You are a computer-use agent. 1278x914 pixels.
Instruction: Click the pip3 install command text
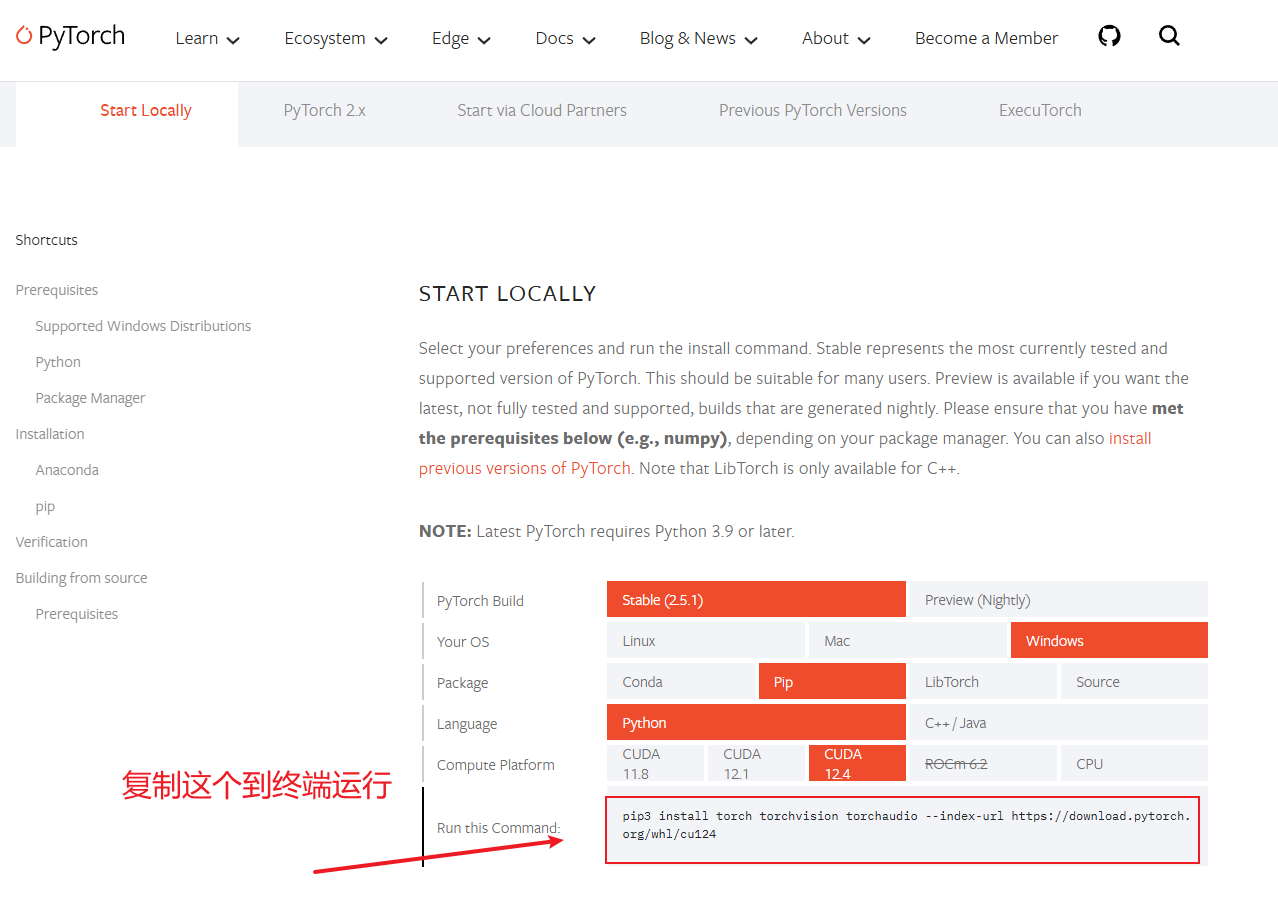[x=906, y=825]
